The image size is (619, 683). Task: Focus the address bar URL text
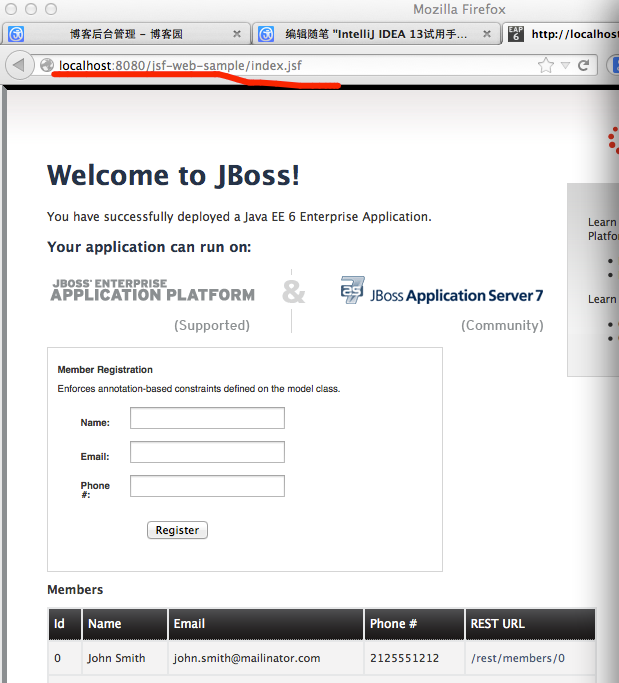(180, 65)
